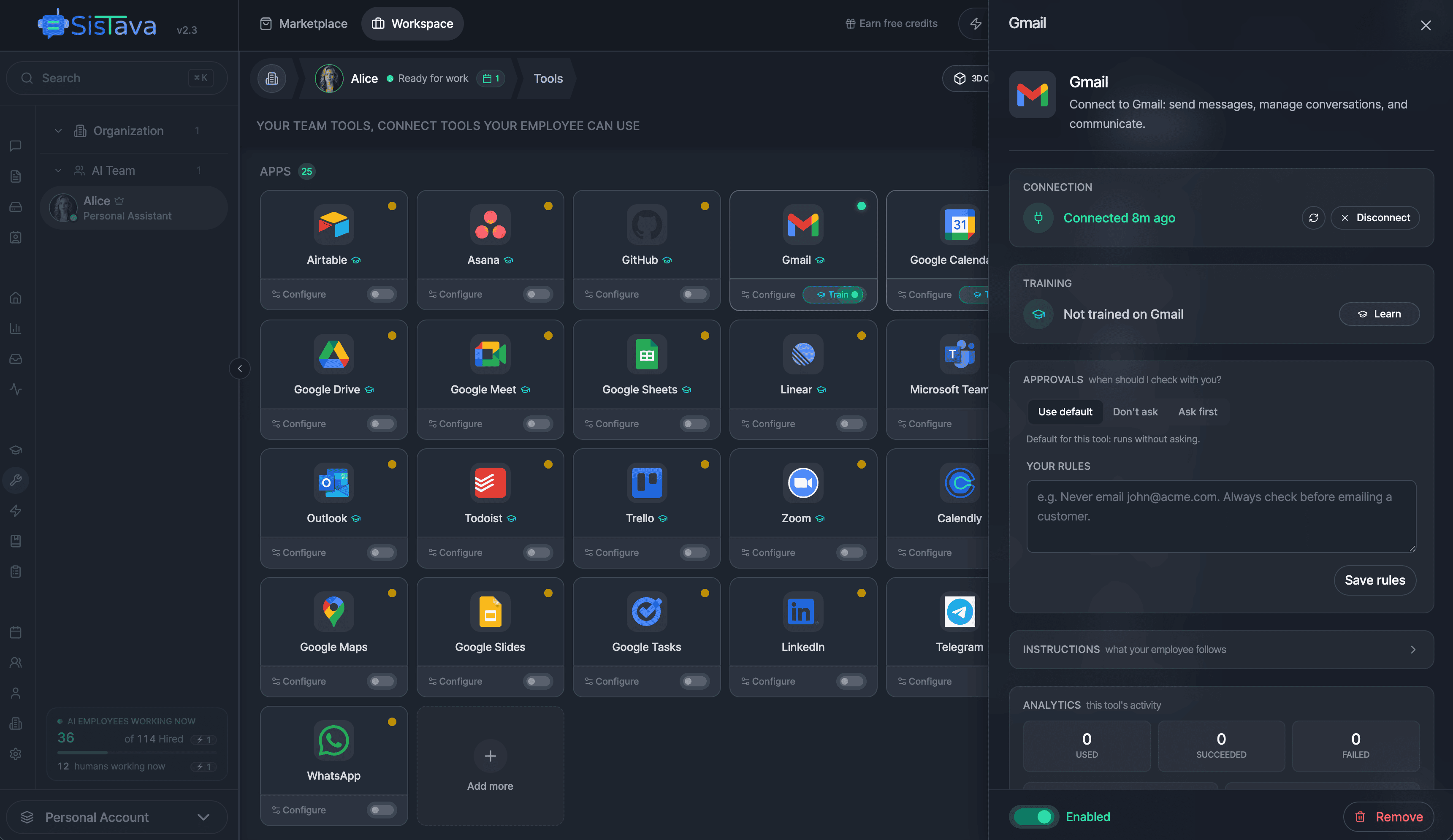Screen dimensions: 1453x840
Task: Select the Ask first approval option
Action: [1198, 412]
